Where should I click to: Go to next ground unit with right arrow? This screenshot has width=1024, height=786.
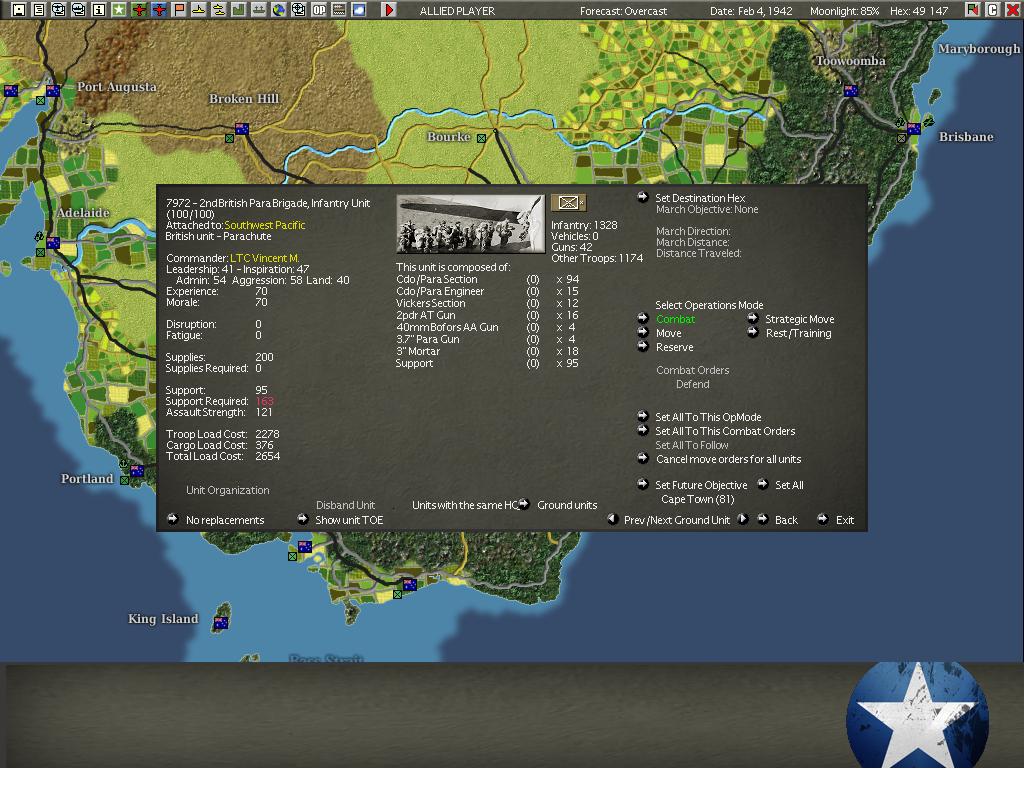point(743,520)
